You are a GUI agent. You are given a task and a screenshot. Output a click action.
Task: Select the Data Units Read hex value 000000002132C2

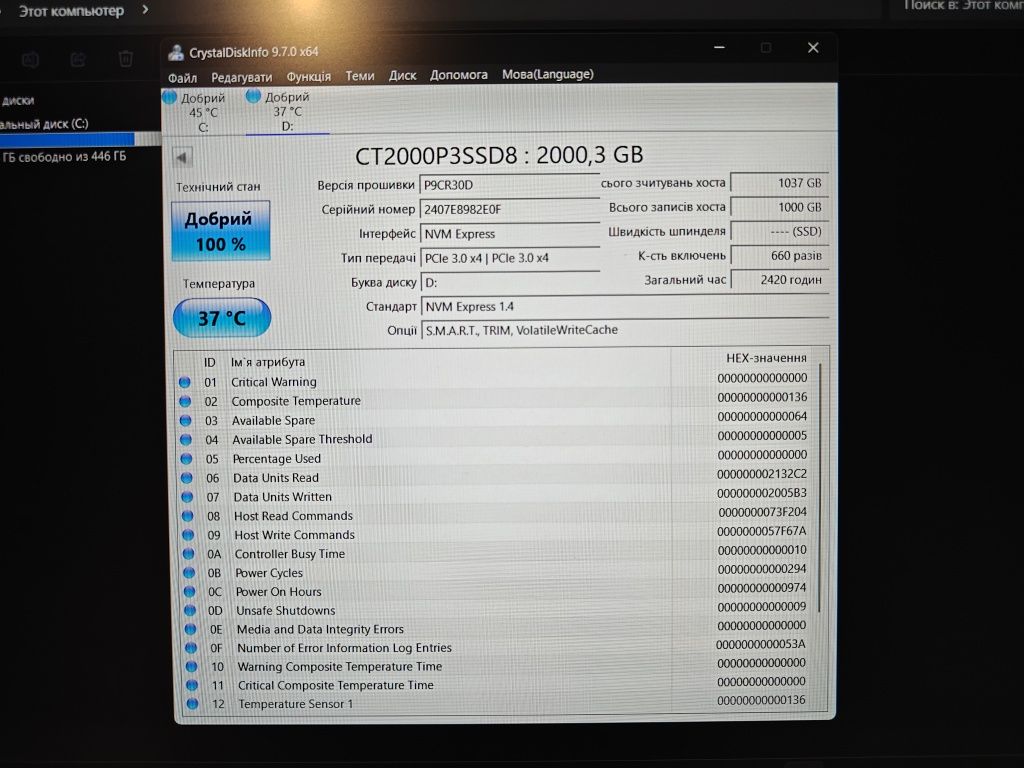pos(761,474)
